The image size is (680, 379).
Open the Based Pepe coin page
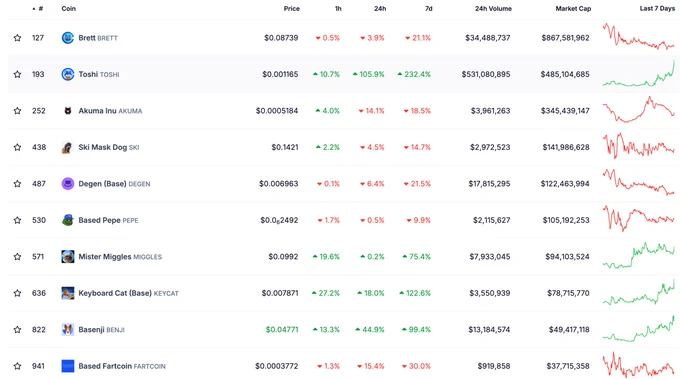click(x=108, y=220)
